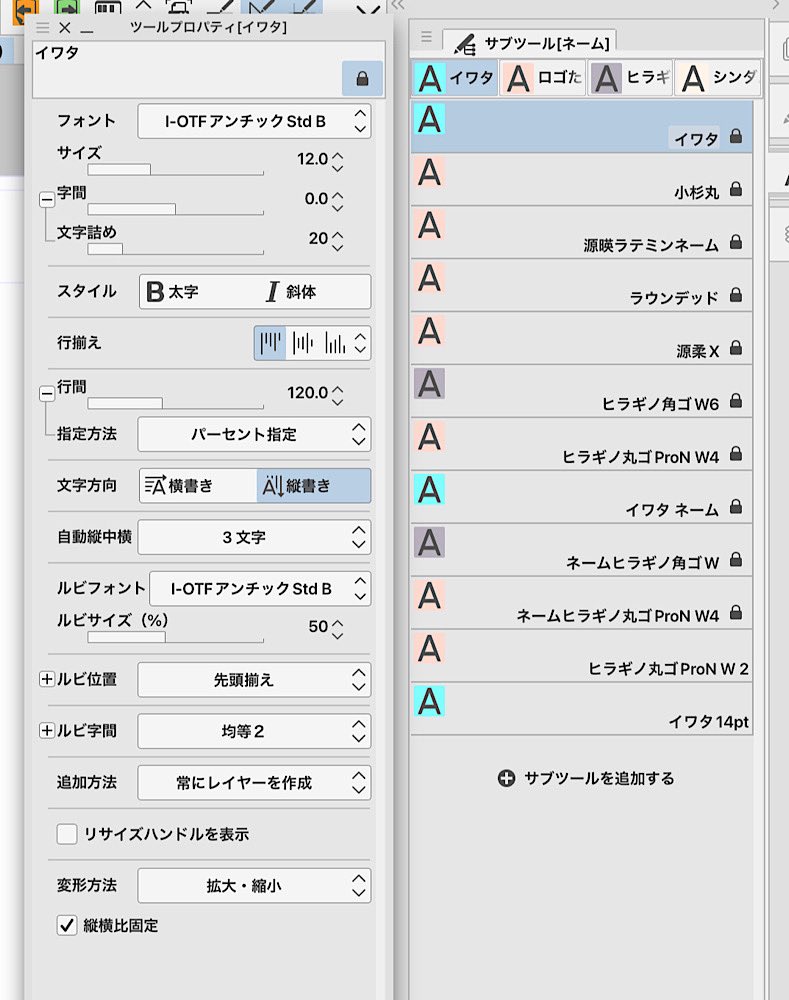Click the A icon of the 小杉丸 sub tool
The width and height of the screenshot is (789, 1000).
click(429, 172)
